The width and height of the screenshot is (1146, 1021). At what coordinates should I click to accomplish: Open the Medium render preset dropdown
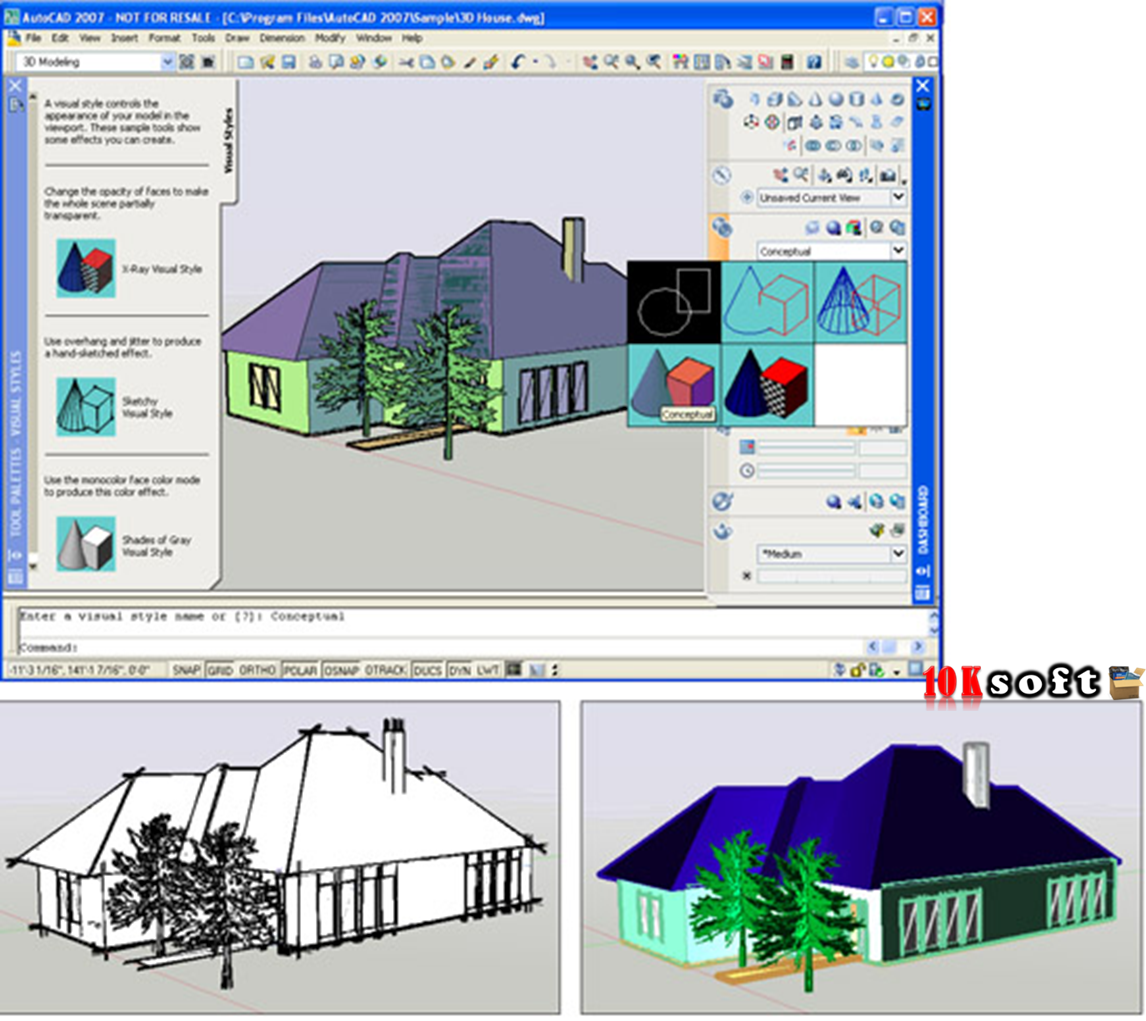[x=898, y=554]
